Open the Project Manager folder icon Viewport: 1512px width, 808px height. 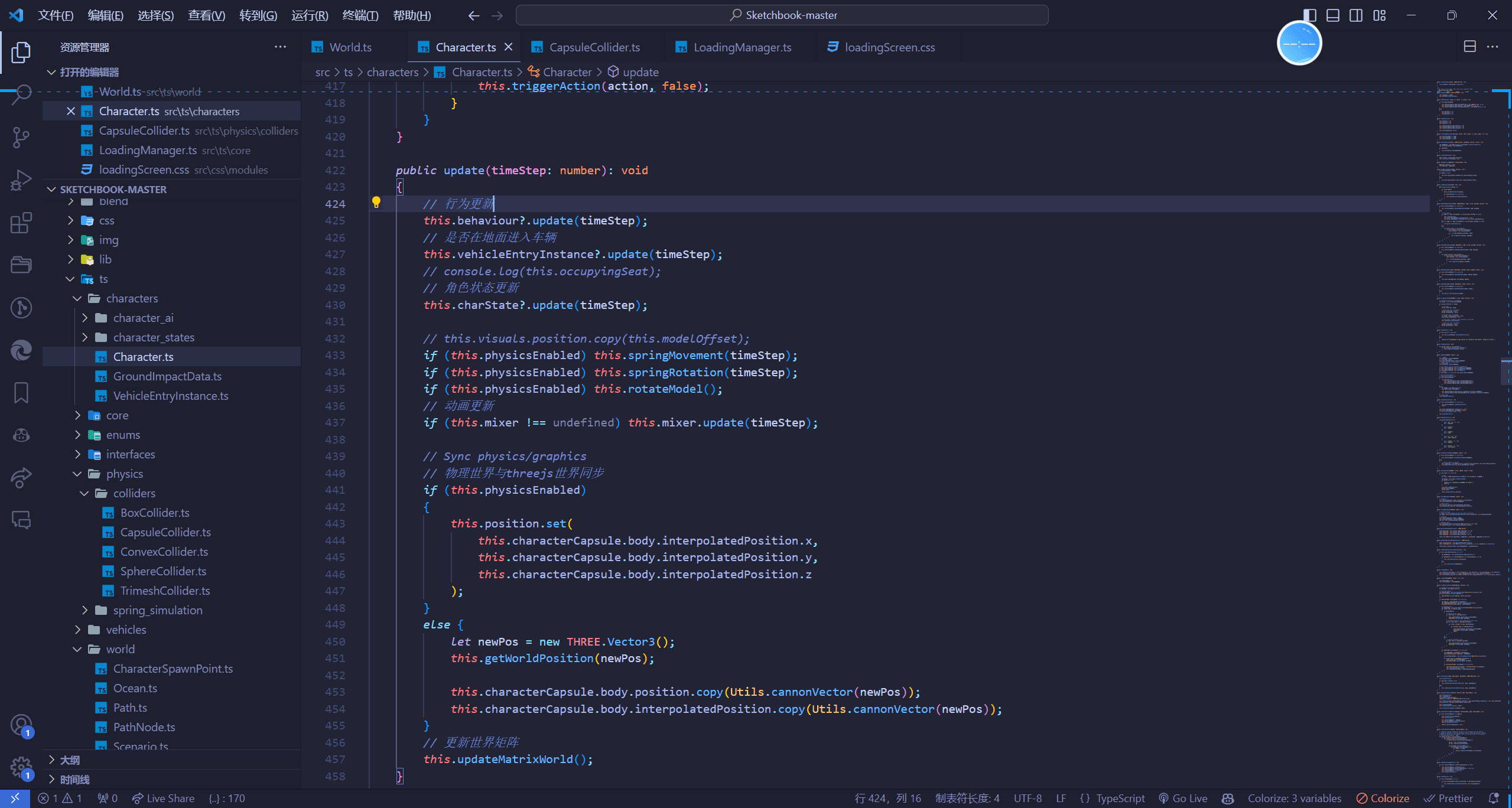21,265
